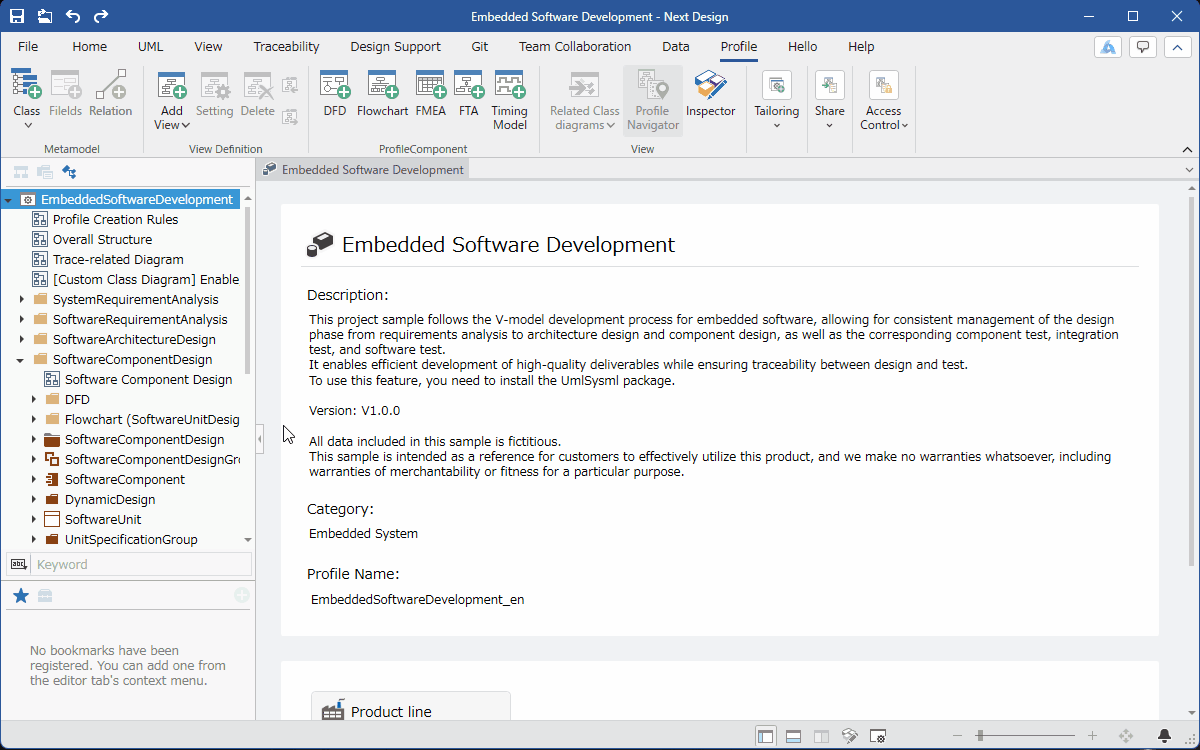Toggle the left navigator pane layout
The height and width of the screenshot is (750, 1200).
click(765, 736)
